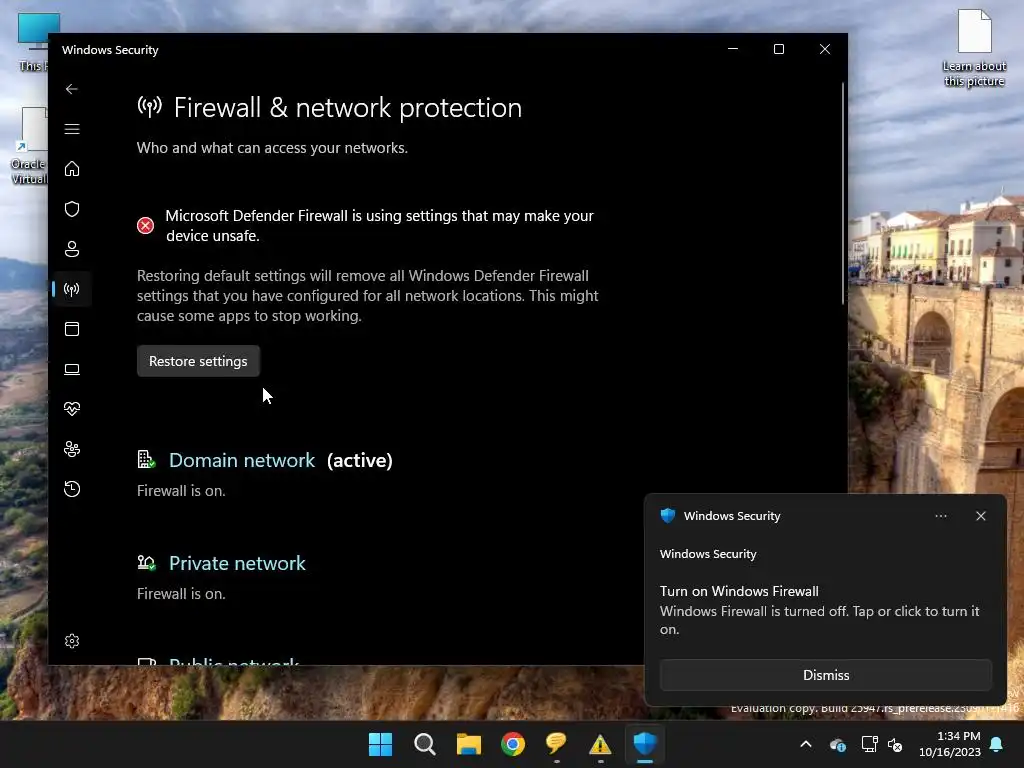
Task: Open the Windows Start menu
Action: point(380,744)
